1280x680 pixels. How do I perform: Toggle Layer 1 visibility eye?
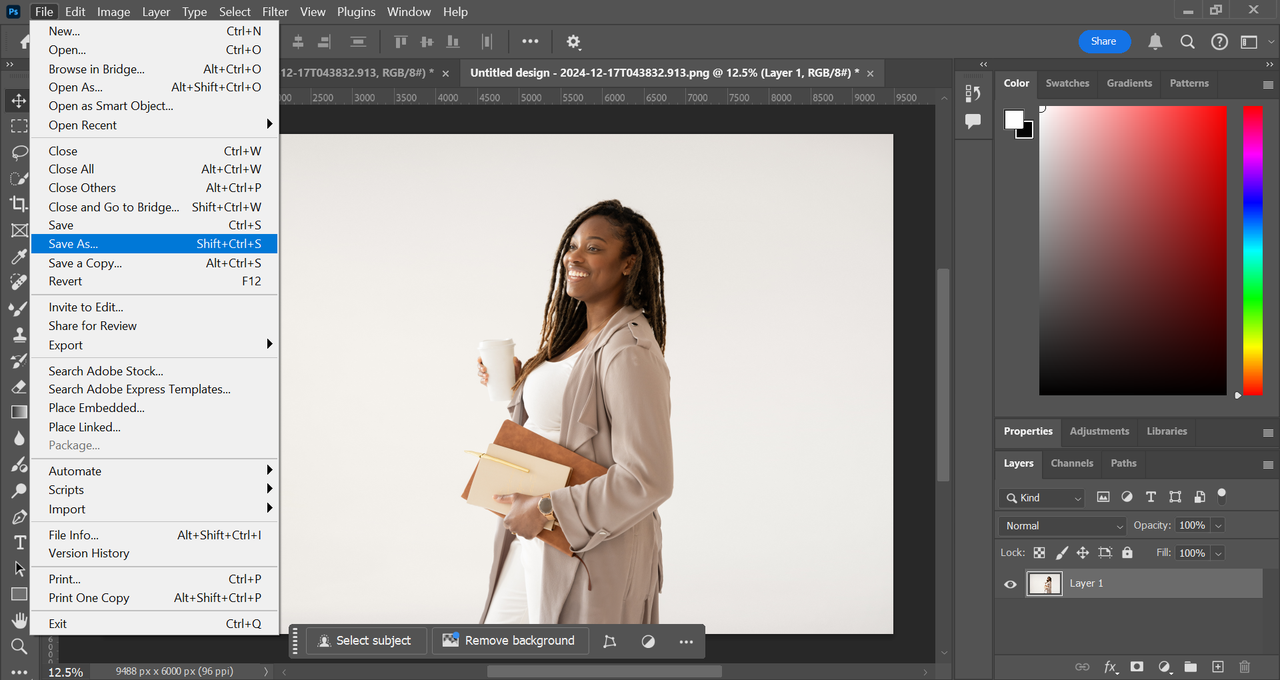(x=1010, y=584)
